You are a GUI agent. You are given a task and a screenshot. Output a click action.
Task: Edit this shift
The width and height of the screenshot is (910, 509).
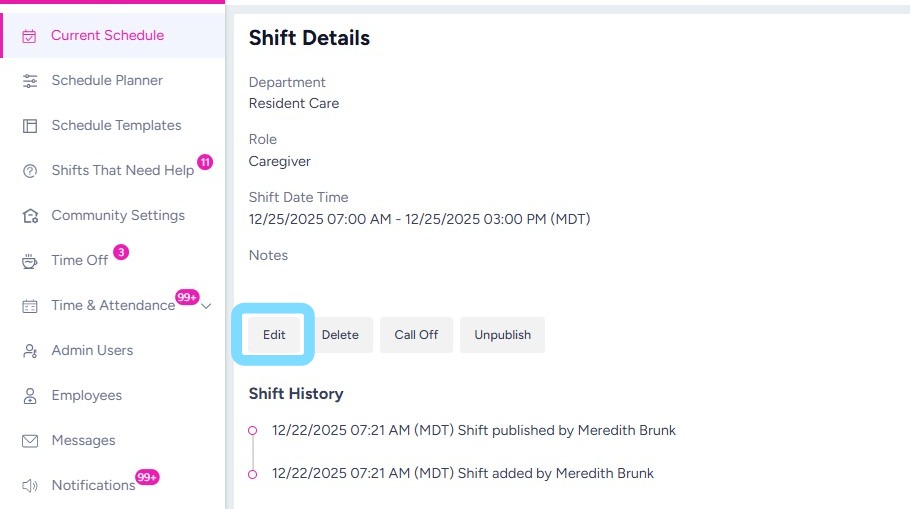(x=274, y=335)
